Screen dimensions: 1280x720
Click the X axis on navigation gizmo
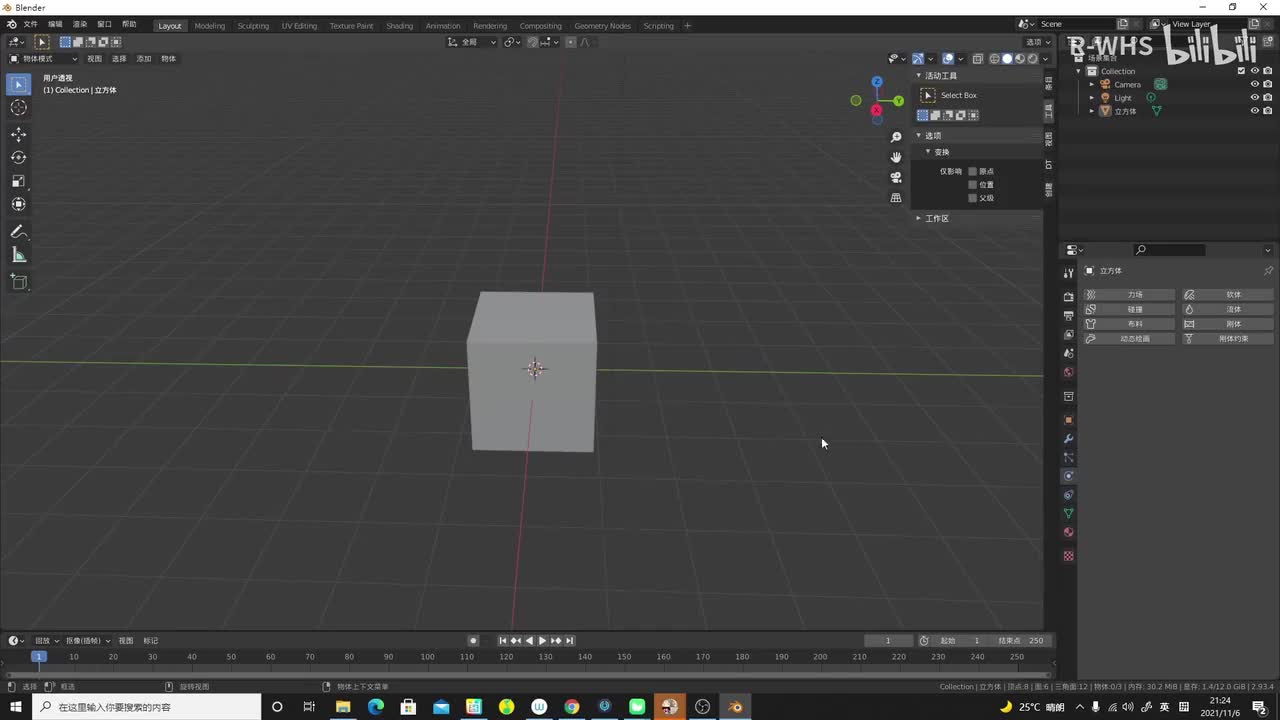pos(877,109)
